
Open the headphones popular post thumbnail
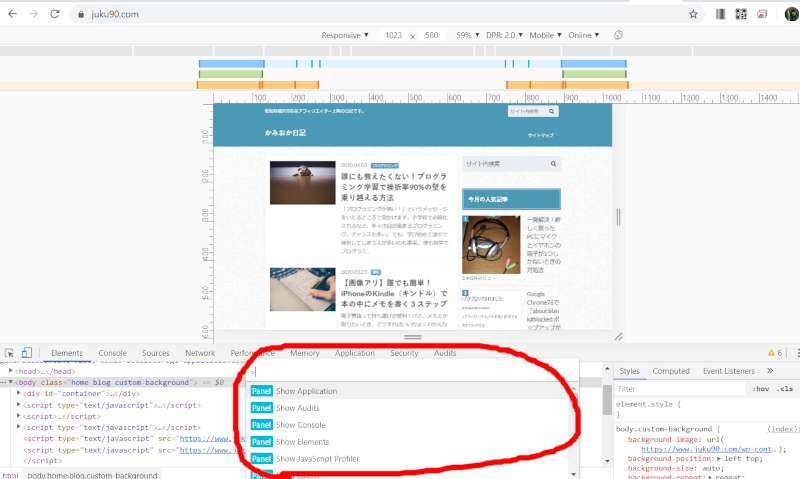[491, 245]
